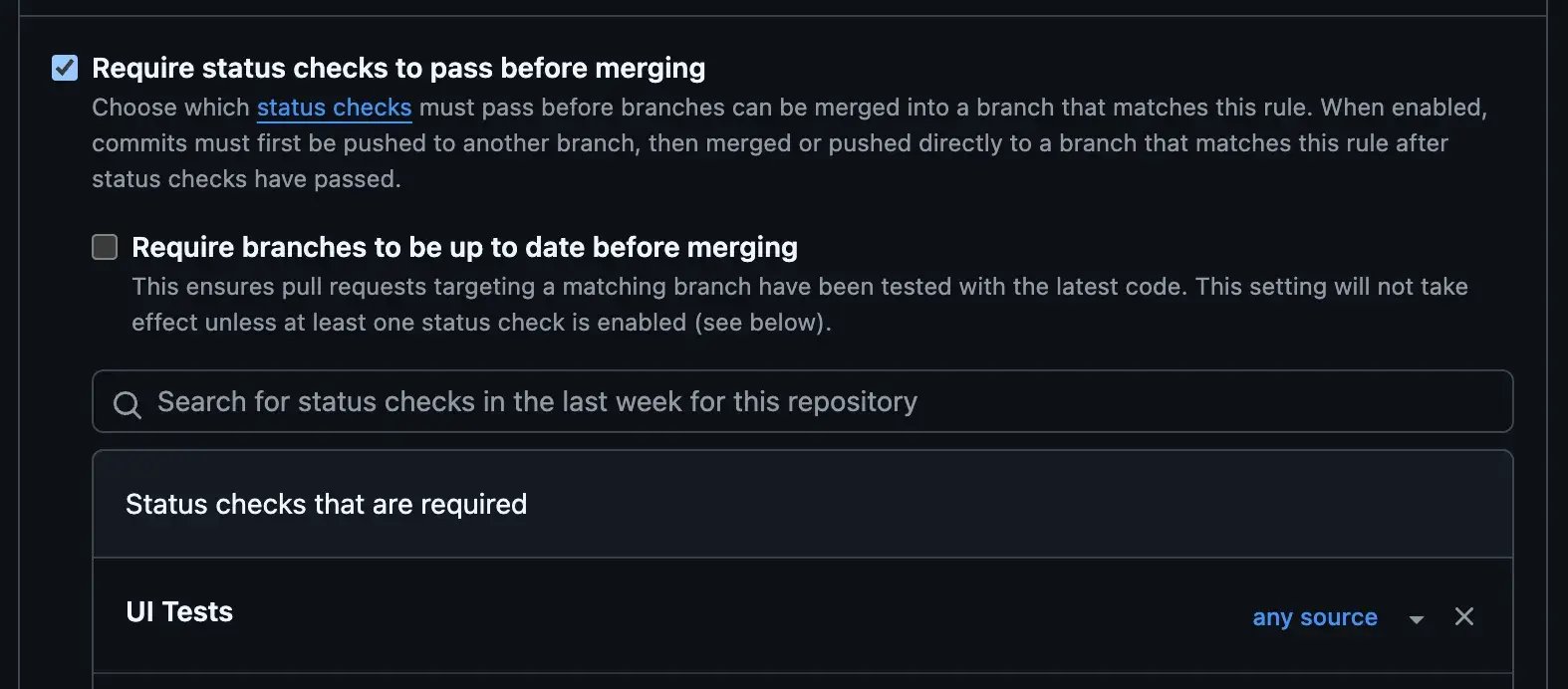The height and width of the screenshot is (689, 1568).
Task: Click the Require branches to be up to date label
Action: click(464, 247)
